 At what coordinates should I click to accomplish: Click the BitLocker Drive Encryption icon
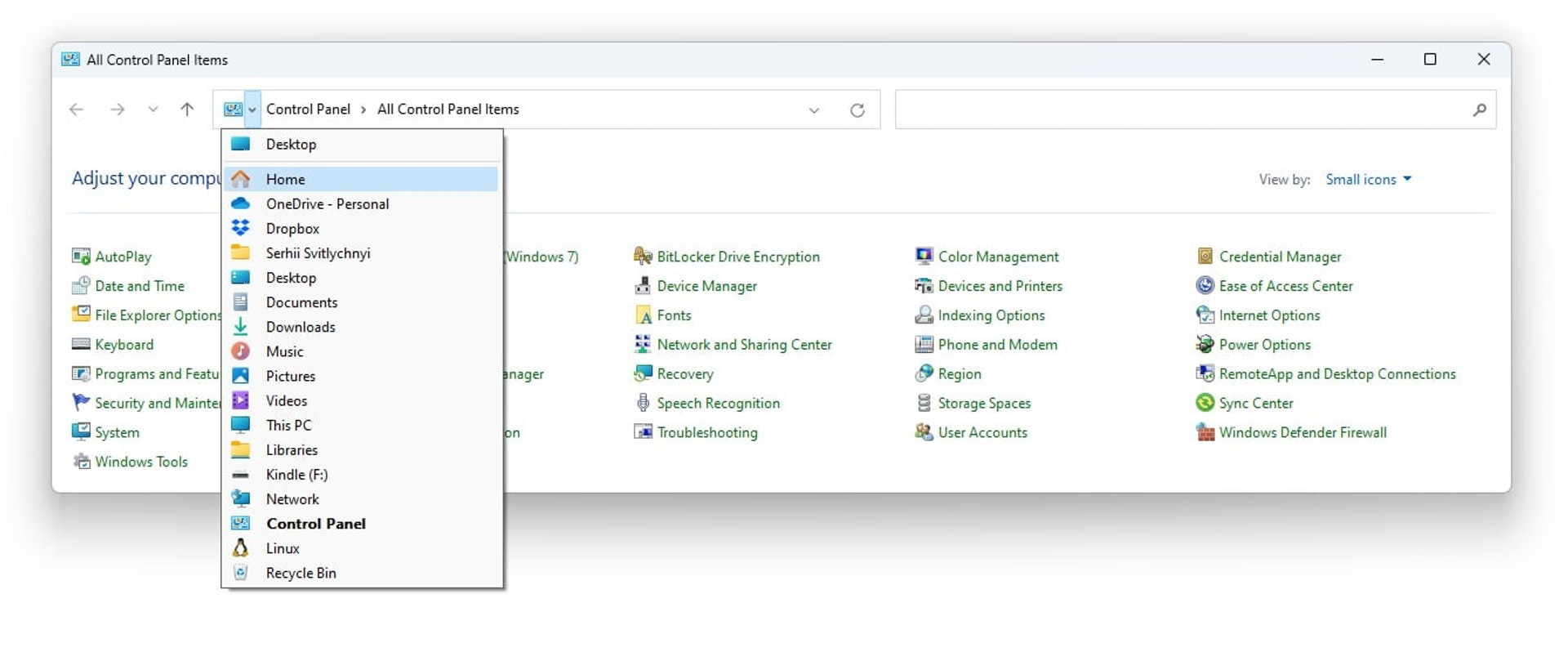(643, 257)
